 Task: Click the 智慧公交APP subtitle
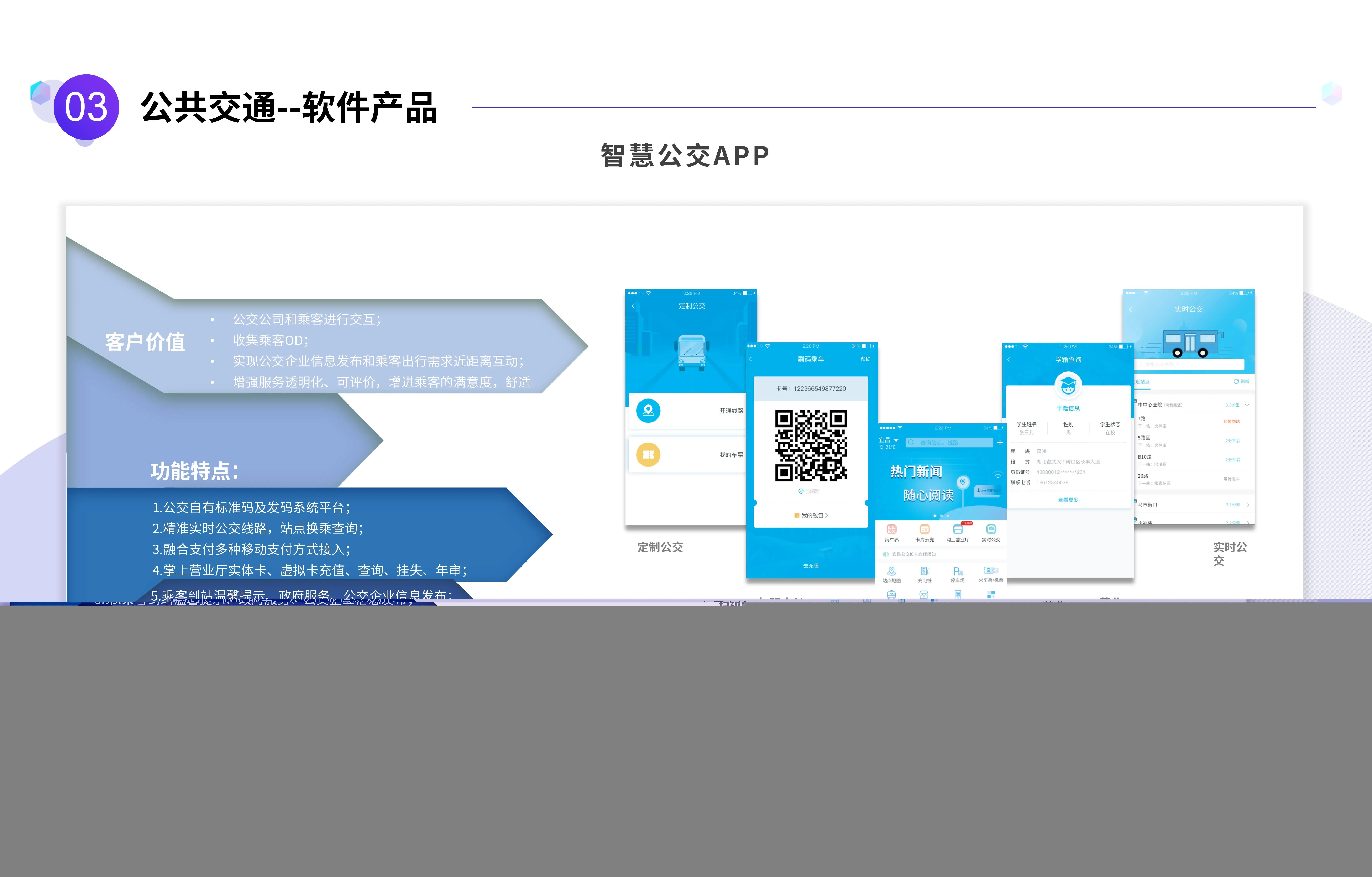click(x=685, y=156)
